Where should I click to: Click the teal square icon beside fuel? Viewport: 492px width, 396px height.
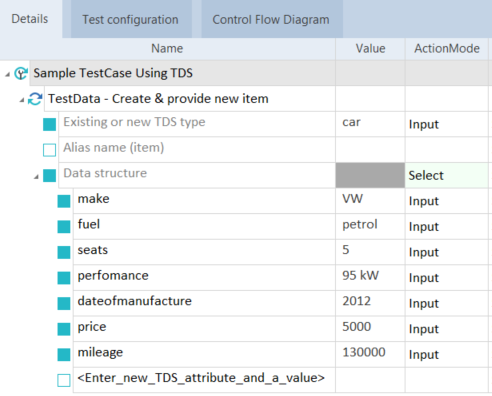[x=64, y=227]
